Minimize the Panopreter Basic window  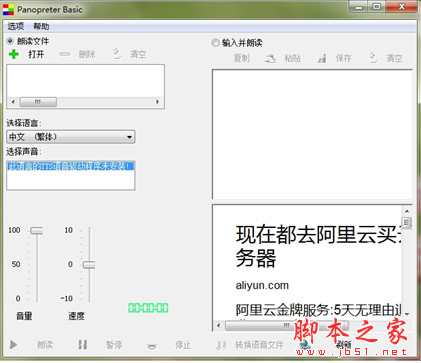pyautogui.click(x=359, y=7)
